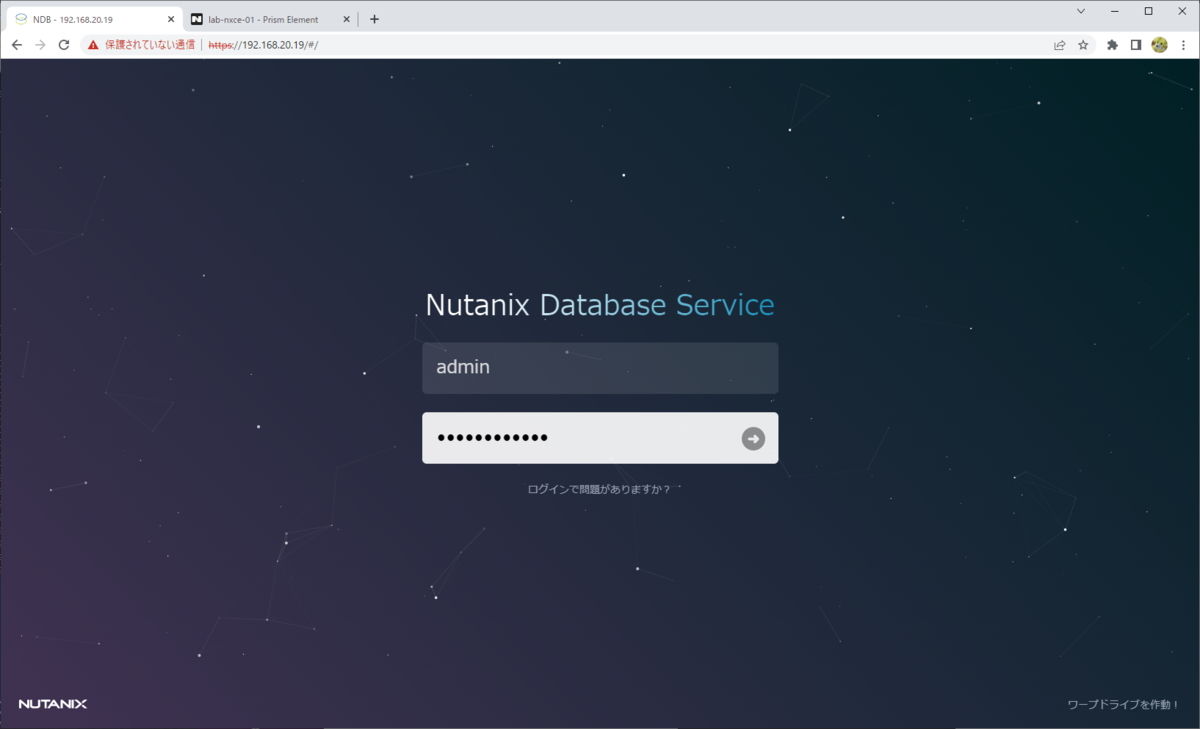
Task: Switch to NDB - 192.168.20.19 tab
Action: 95,19
